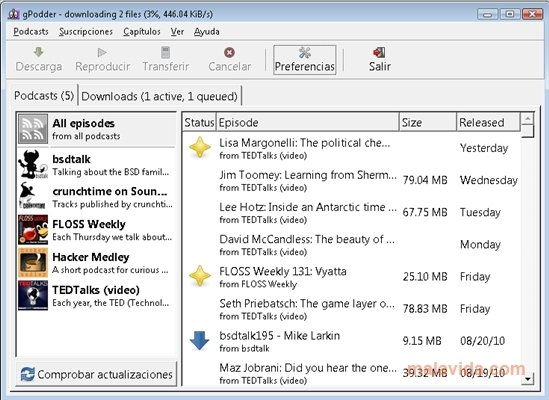Sort episodes by the Size column header
The image size is (549, 400).
pyautogui.click(x=428, y=122)
